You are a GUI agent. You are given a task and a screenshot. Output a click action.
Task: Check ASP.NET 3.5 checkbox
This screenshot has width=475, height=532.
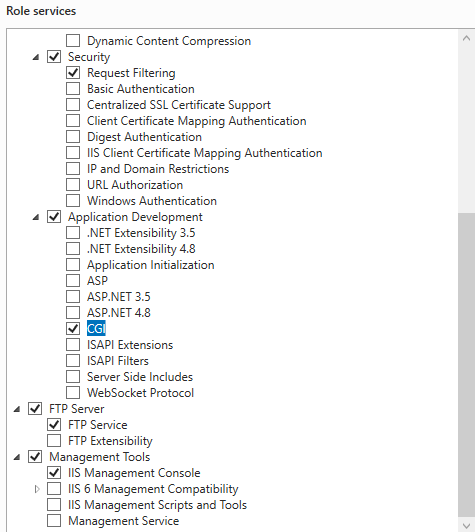tap(73, 297)
